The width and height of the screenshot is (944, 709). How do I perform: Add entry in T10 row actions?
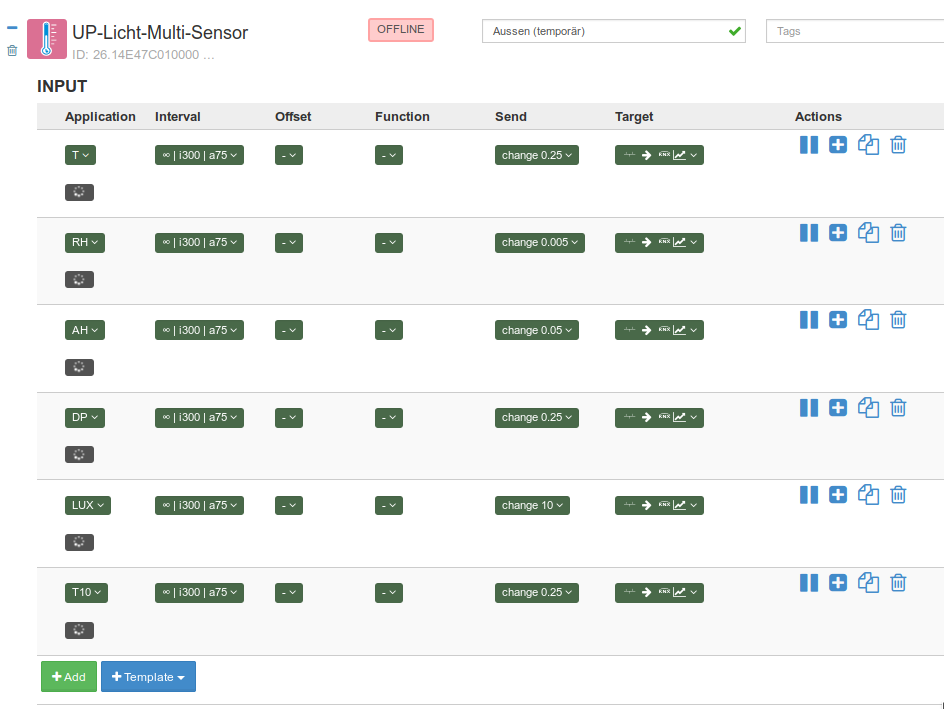(x=837, y=583)
